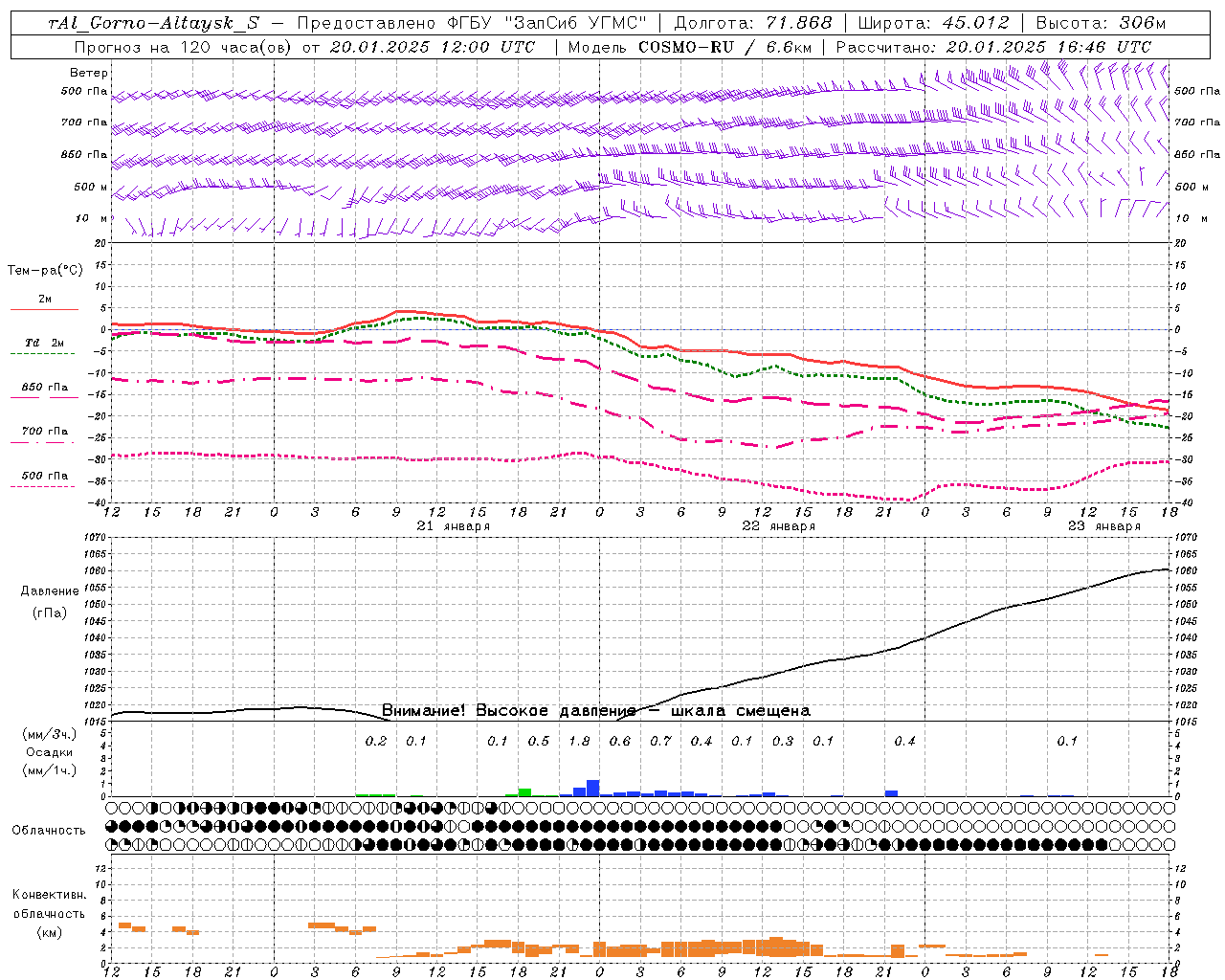Click the tallest green precipitation bar

[x=524, y=792]
